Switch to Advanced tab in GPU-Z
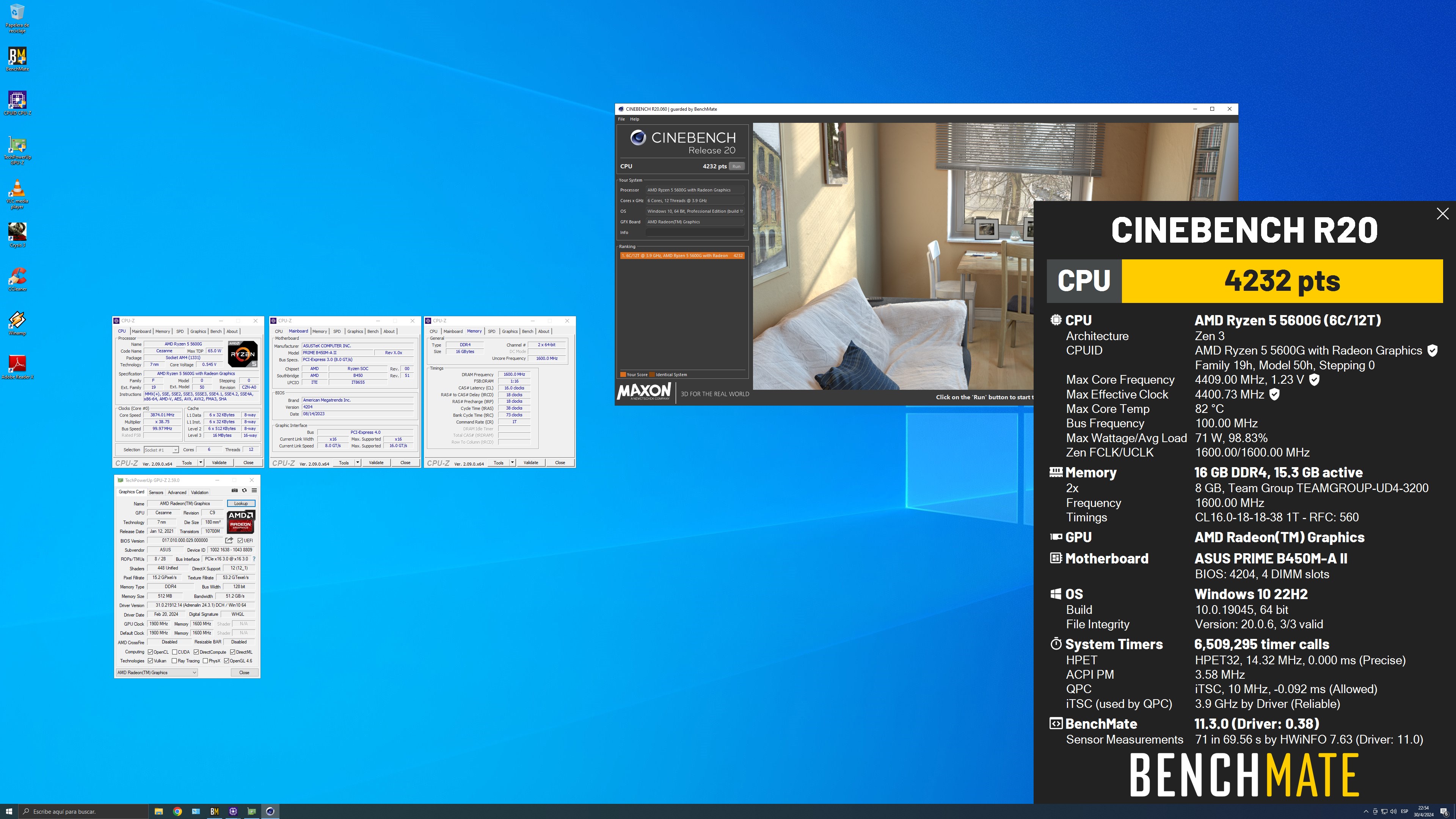Viewport: 1456px width, 819px height. 177,492
